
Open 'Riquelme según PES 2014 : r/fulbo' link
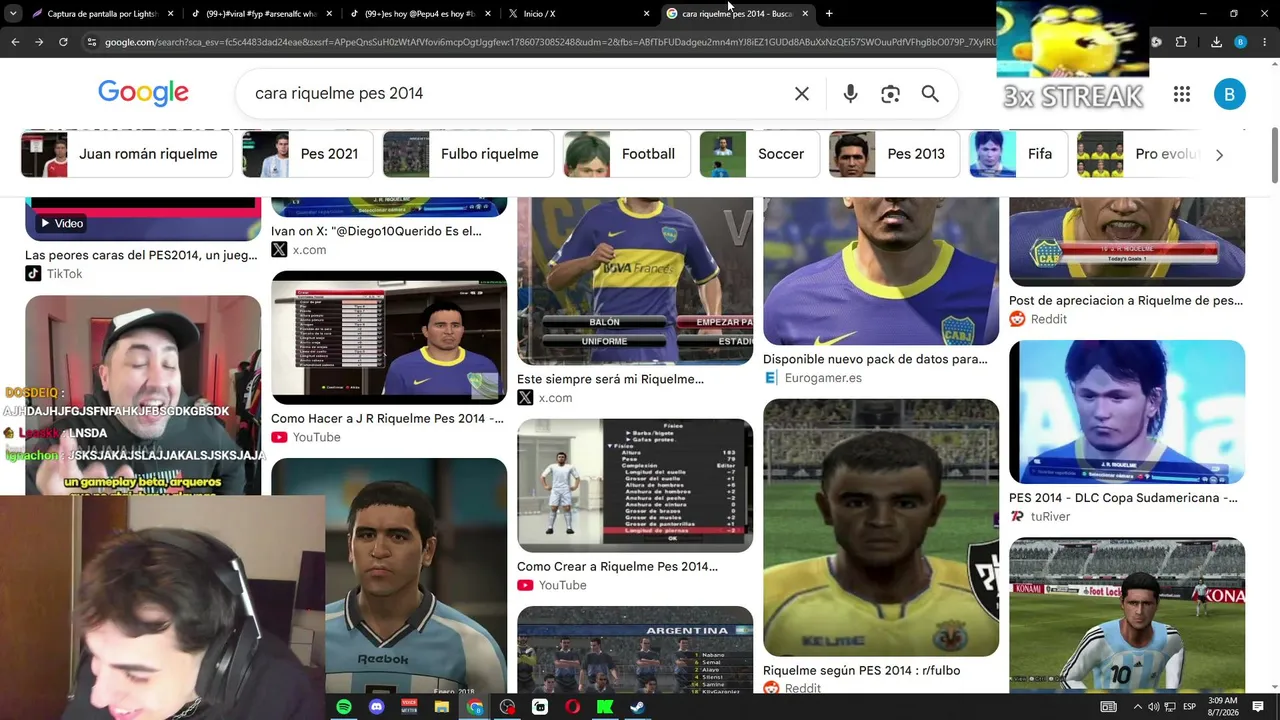(x=861, y=671)
